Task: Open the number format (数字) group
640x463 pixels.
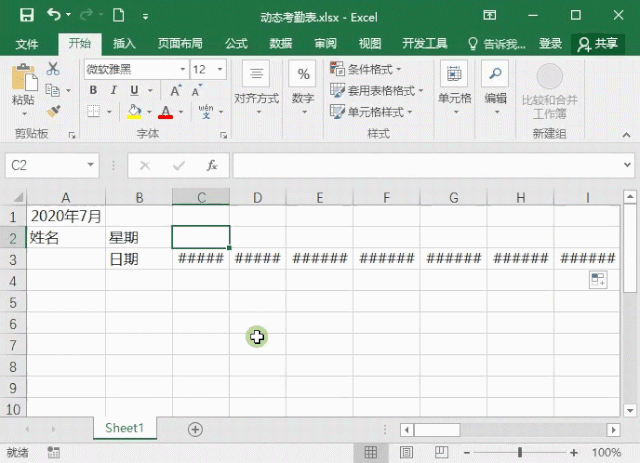Action: tap(303, 87)
